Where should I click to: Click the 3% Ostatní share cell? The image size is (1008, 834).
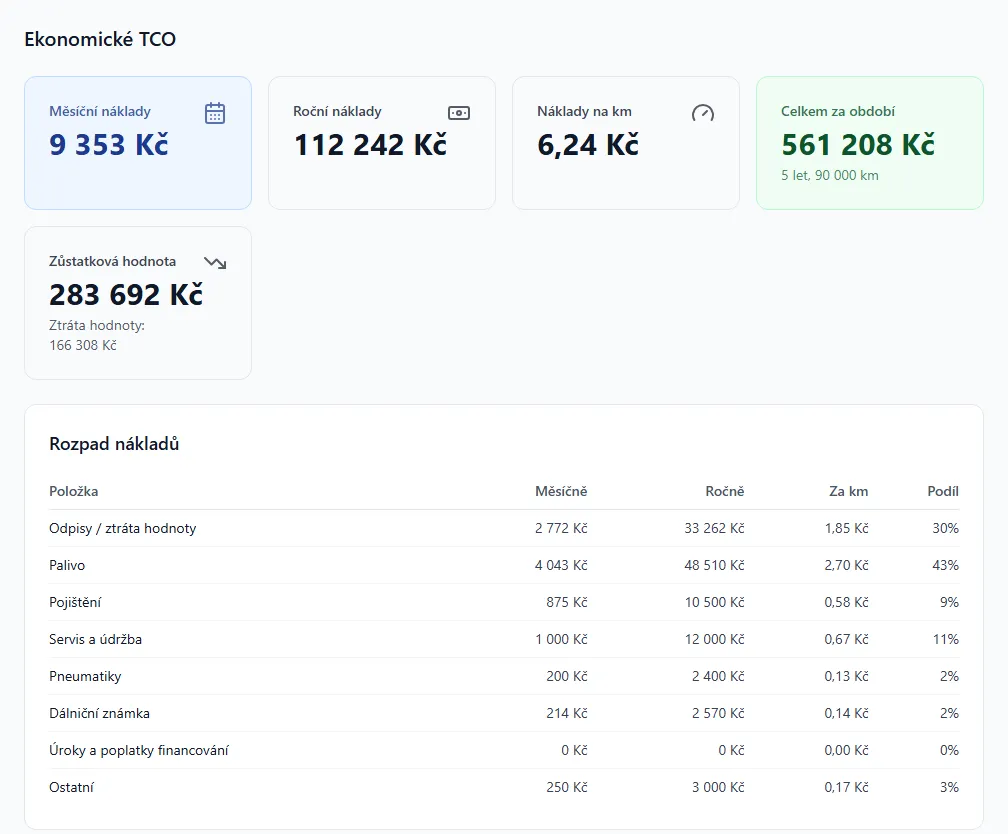click(949, 787)
